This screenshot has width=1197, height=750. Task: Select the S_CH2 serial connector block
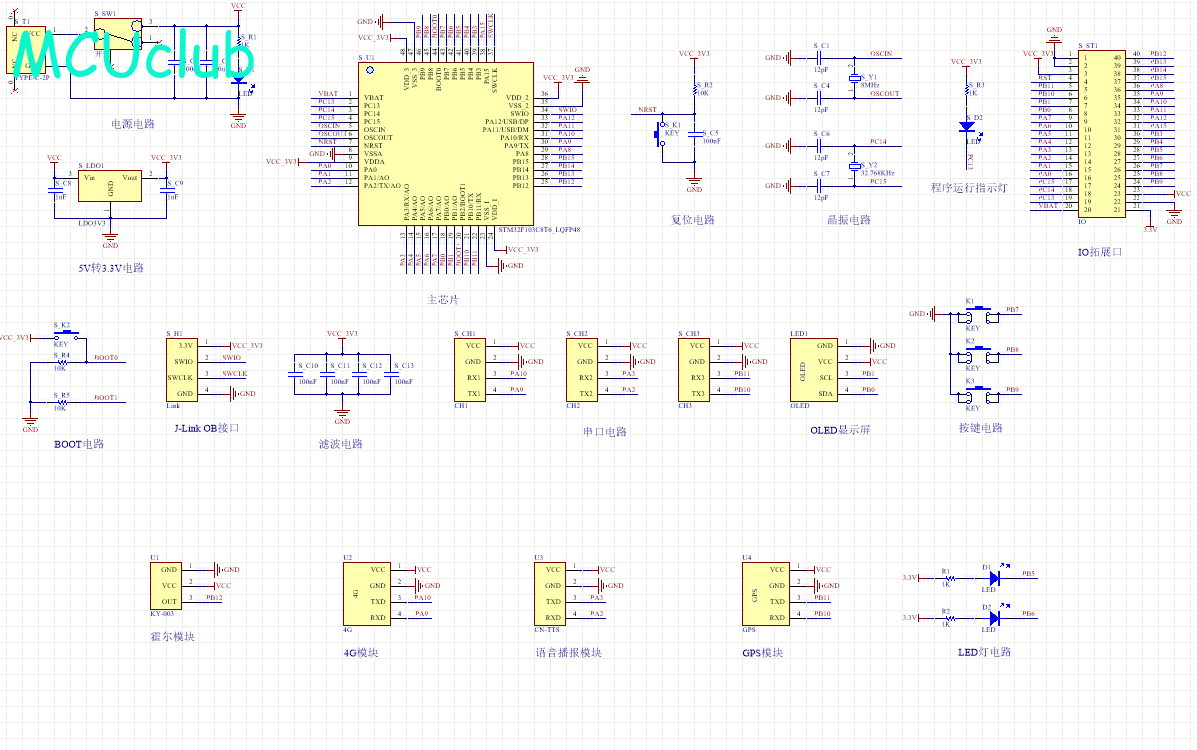click(x=582, y=370)
